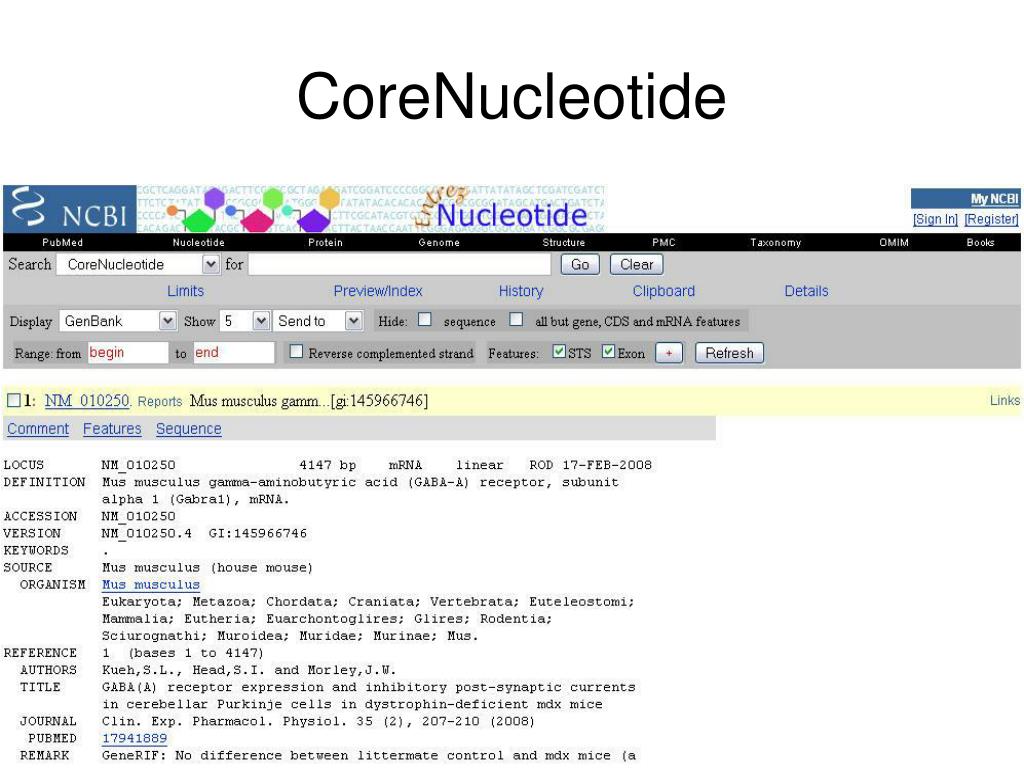Click the text GI:145966746
1024x768 pixels.
pyautogui.click(x=258, y=534)
